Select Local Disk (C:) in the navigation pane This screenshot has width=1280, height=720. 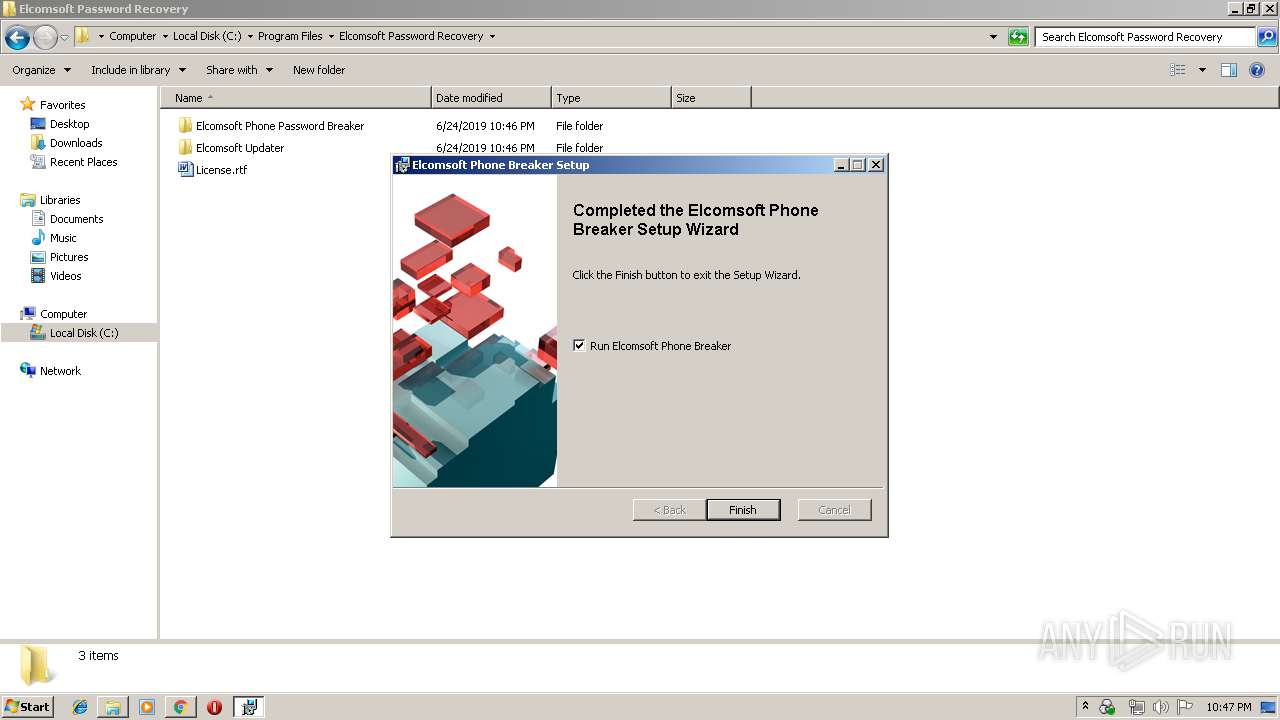(79, 333)
